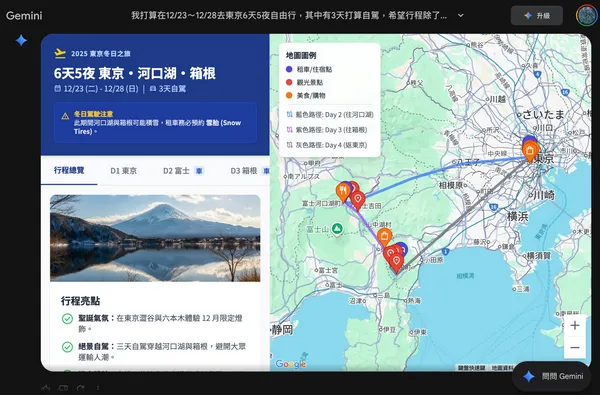This screenshot has width=600, height=395.
Task: Click the purple 租車/住宿點 legend dot
Action: point(289,69)
